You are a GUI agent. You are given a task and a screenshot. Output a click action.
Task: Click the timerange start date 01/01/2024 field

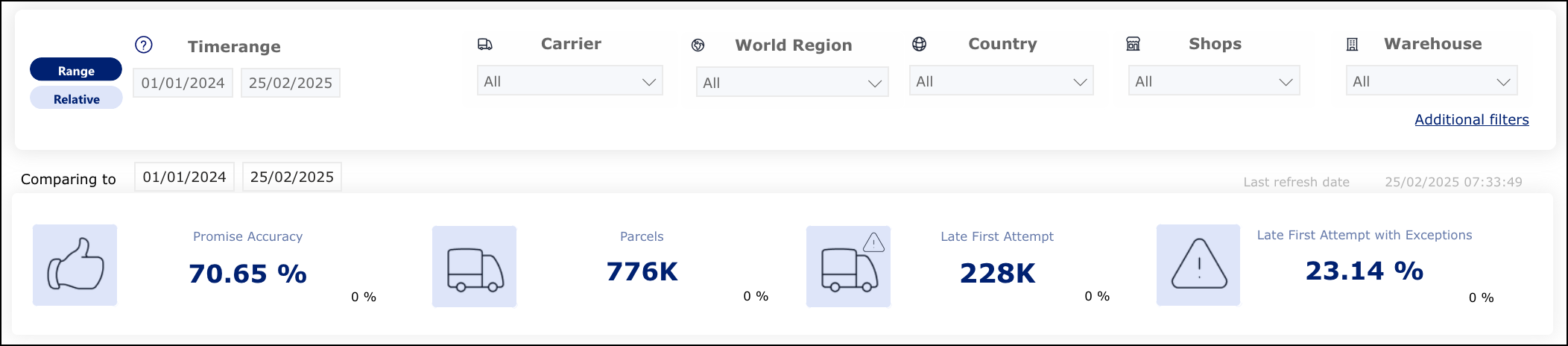(183, 83)
